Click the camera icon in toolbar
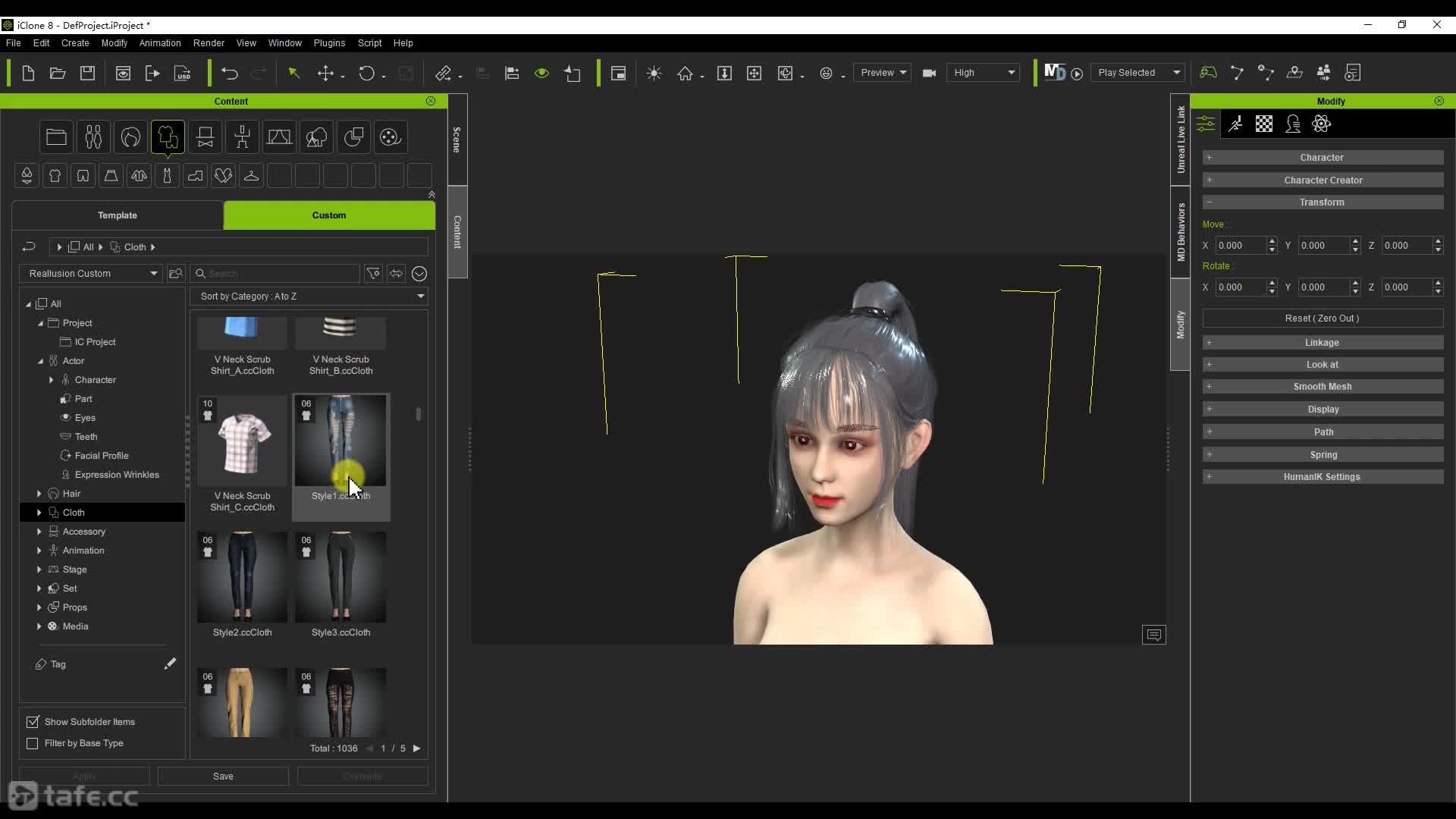1456x819 pixels. [x=929, y=73]
